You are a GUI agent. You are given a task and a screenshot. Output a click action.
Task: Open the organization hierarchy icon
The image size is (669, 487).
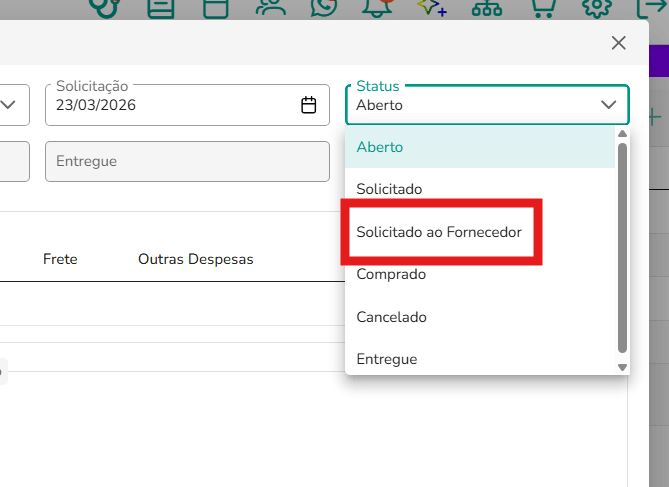coord(487,9)
